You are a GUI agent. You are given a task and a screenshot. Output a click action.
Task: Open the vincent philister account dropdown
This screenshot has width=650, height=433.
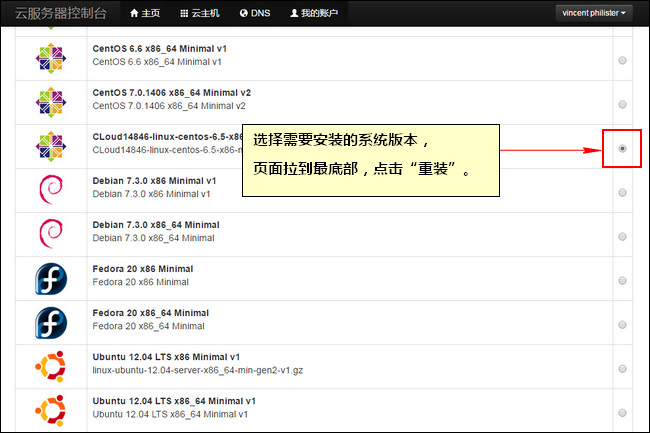click(594, 13)
